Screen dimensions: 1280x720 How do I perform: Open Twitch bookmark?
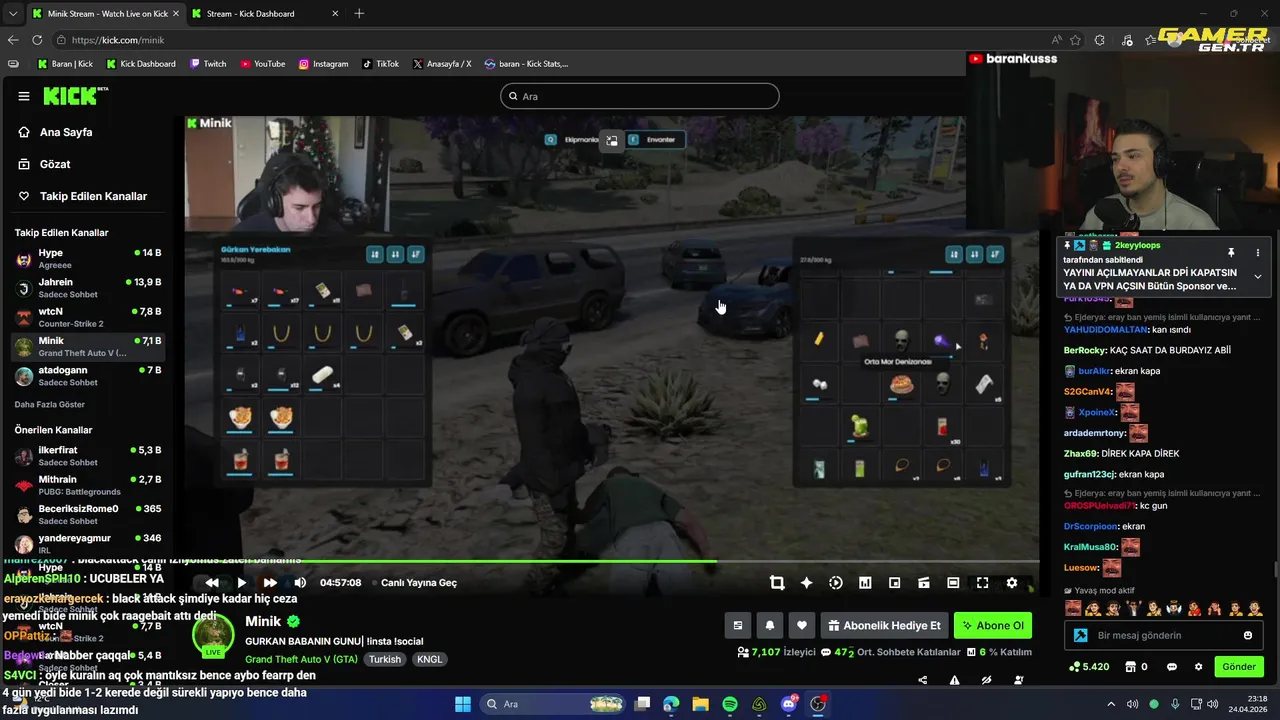[208, 64]
